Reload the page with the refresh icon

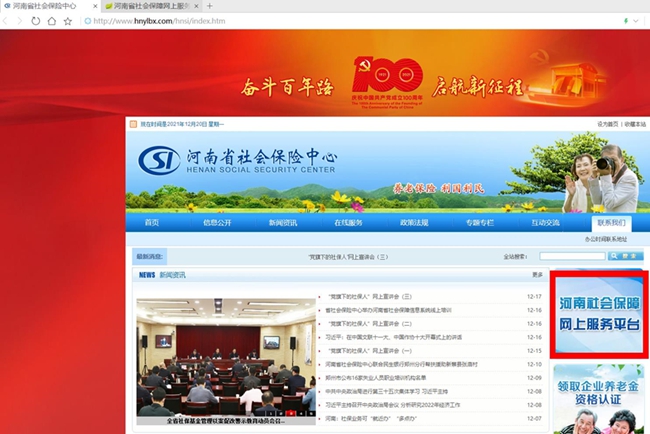pos(36,21)
